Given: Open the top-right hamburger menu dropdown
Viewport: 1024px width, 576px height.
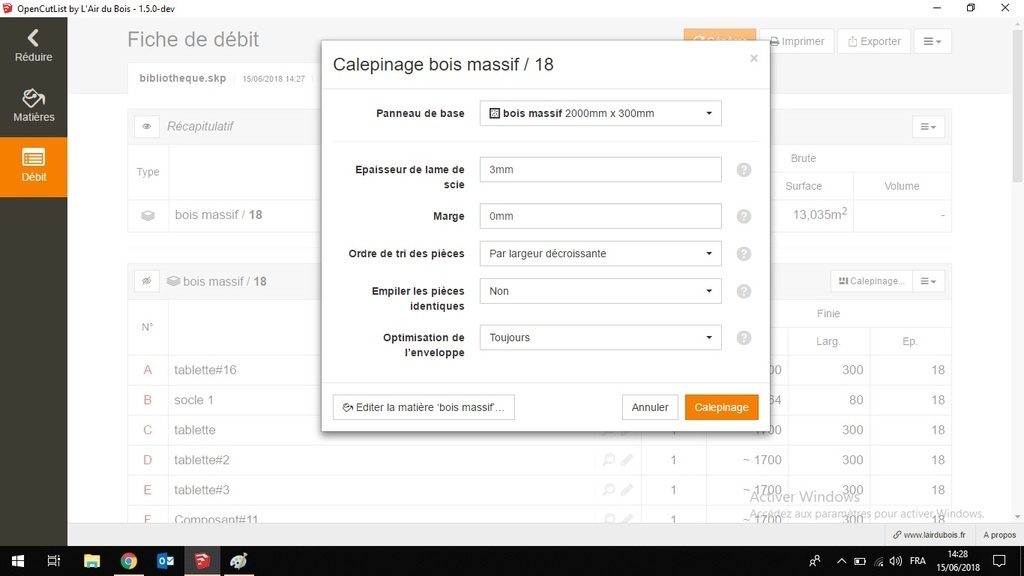Looking at the screenshot, I should click(x=932, y=41).
